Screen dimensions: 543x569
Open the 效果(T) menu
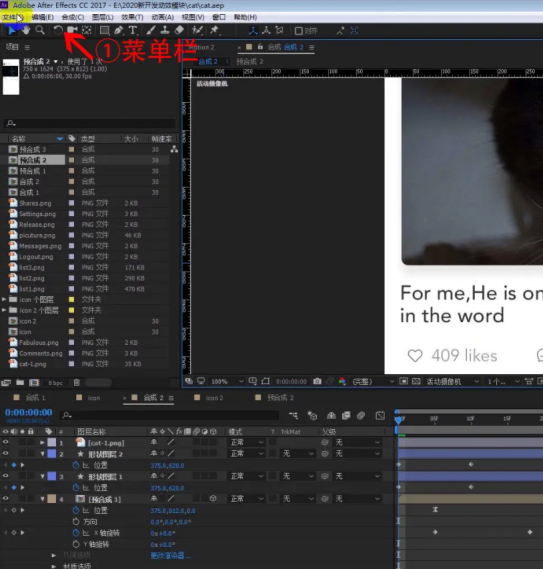(132, 17)
